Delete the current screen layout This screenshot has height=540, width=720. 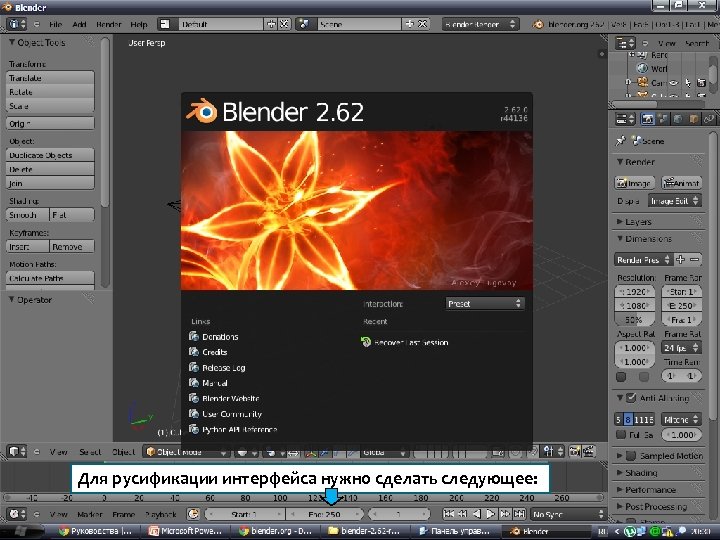284,24
